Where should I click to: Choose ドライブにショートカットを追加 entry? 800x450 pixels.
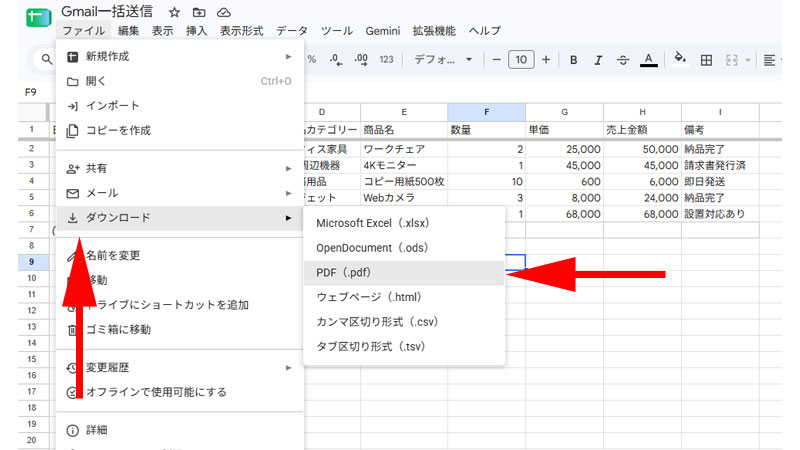pos(180,305)
